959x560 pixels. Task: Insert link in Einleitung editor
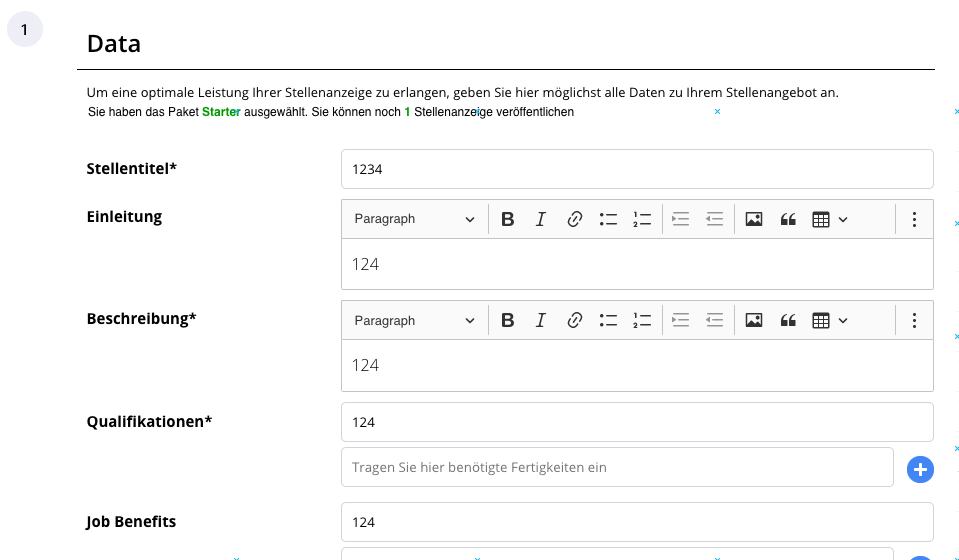tap(574, 219)
